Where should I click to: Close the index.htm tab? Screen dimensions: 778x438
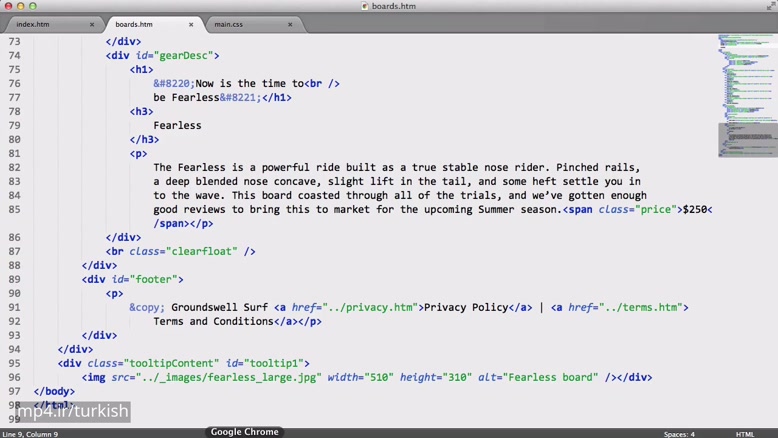point(92,24)
